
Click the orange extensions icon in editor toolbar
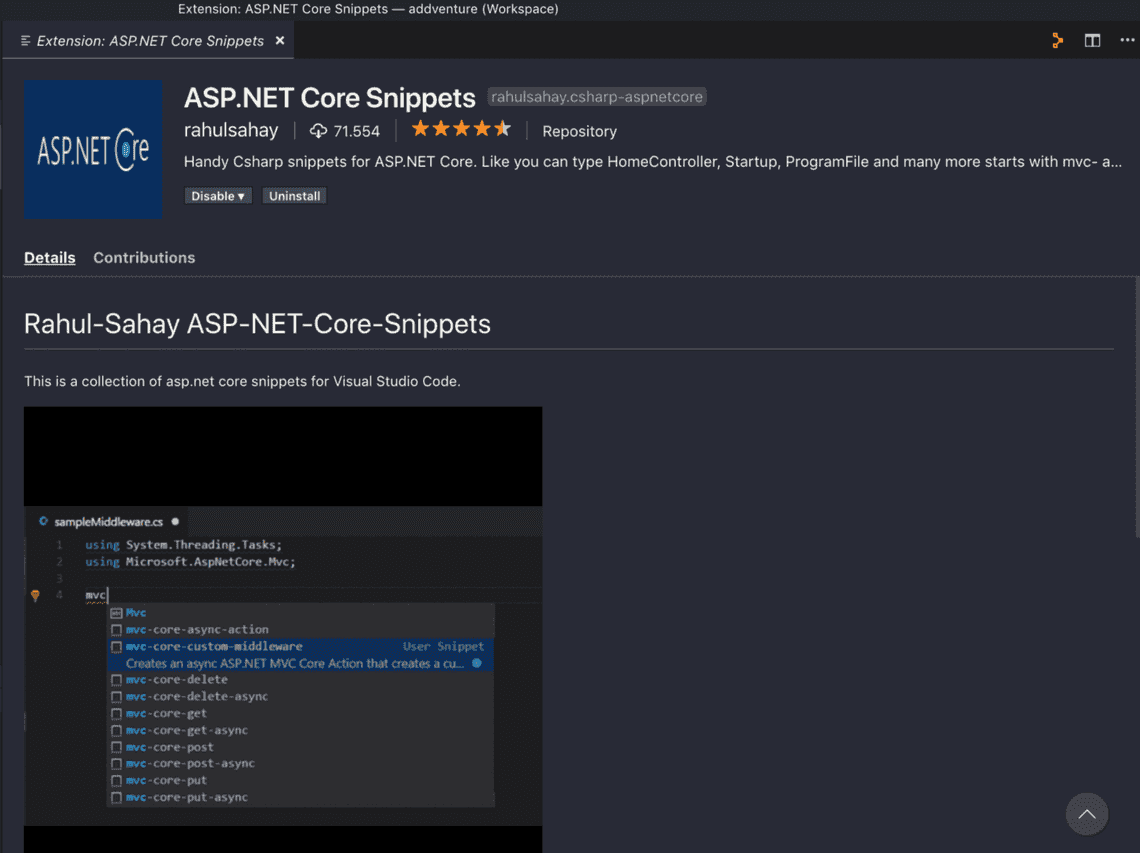pos(1057,40)
